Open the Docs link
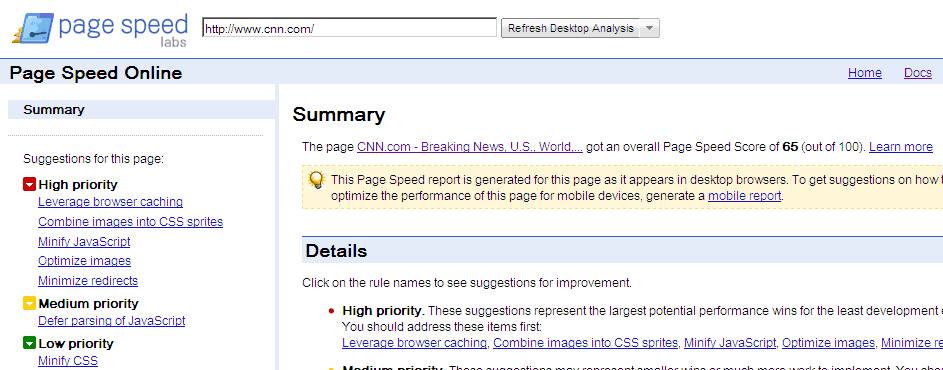This screenshot has width=943, height=370. (x=918, y=73)
